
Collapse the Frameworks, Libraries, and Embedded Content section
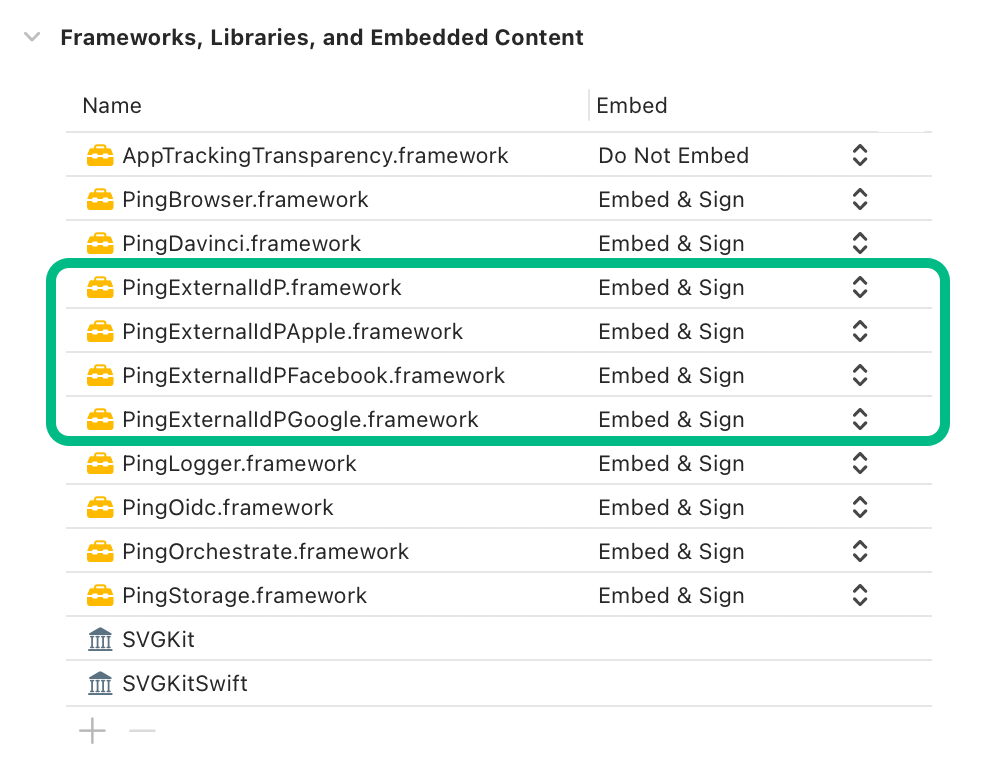31,36
